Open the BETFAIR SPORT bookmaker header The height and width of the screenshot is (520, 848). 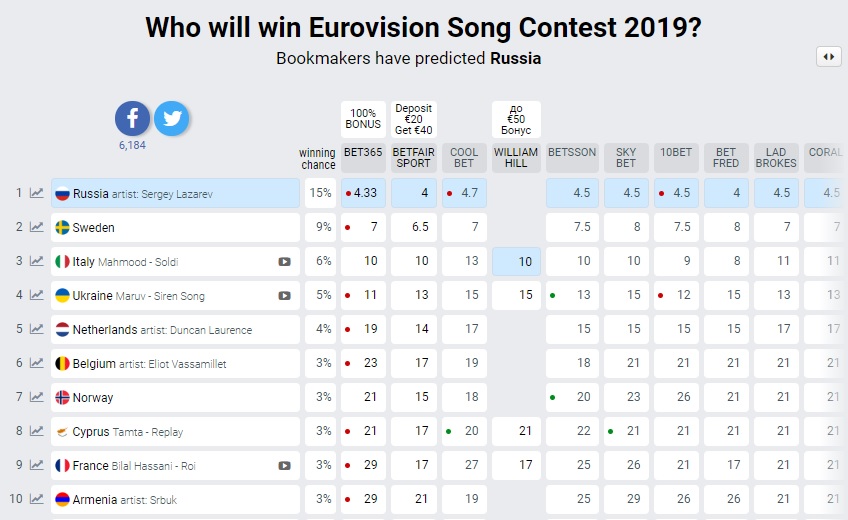[x=414, y=158]
